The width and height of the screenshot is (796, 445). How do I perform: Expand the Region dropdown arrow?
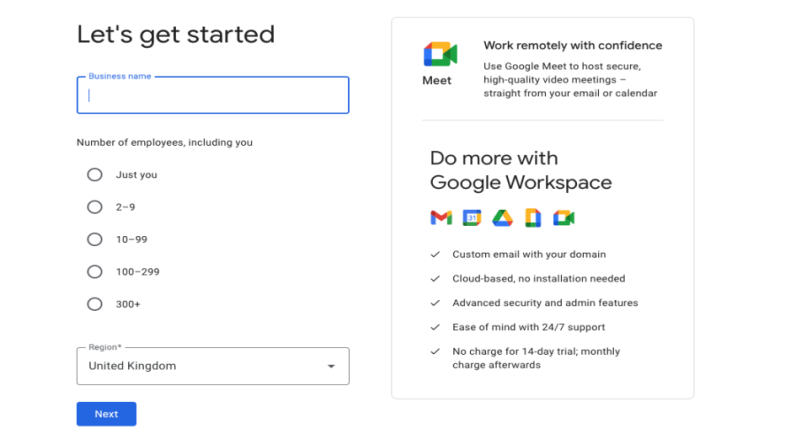coord(331,366)
